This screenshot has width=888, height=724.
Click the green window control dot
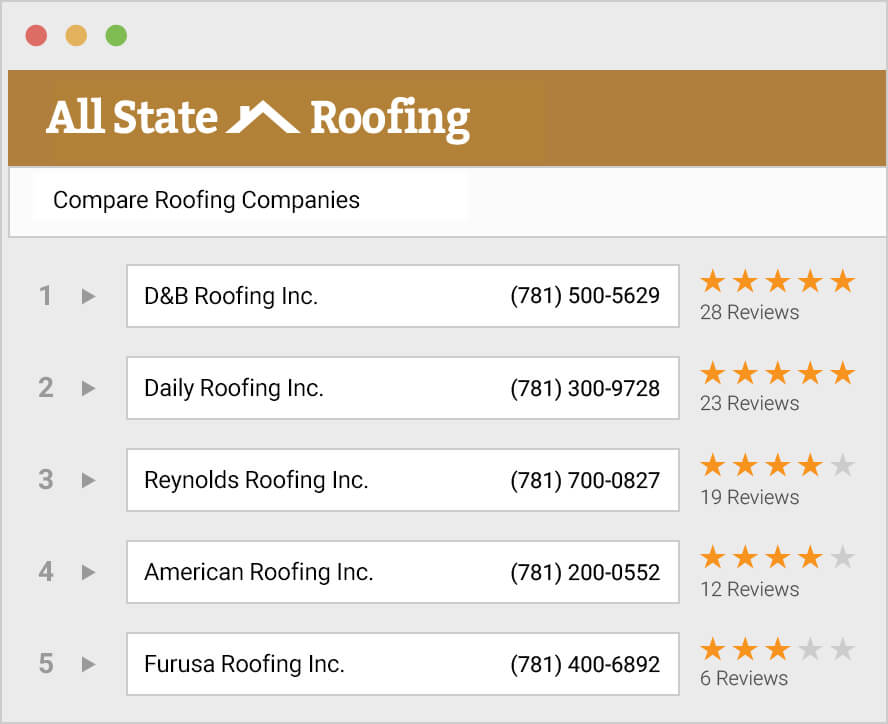tap(117, 34)
